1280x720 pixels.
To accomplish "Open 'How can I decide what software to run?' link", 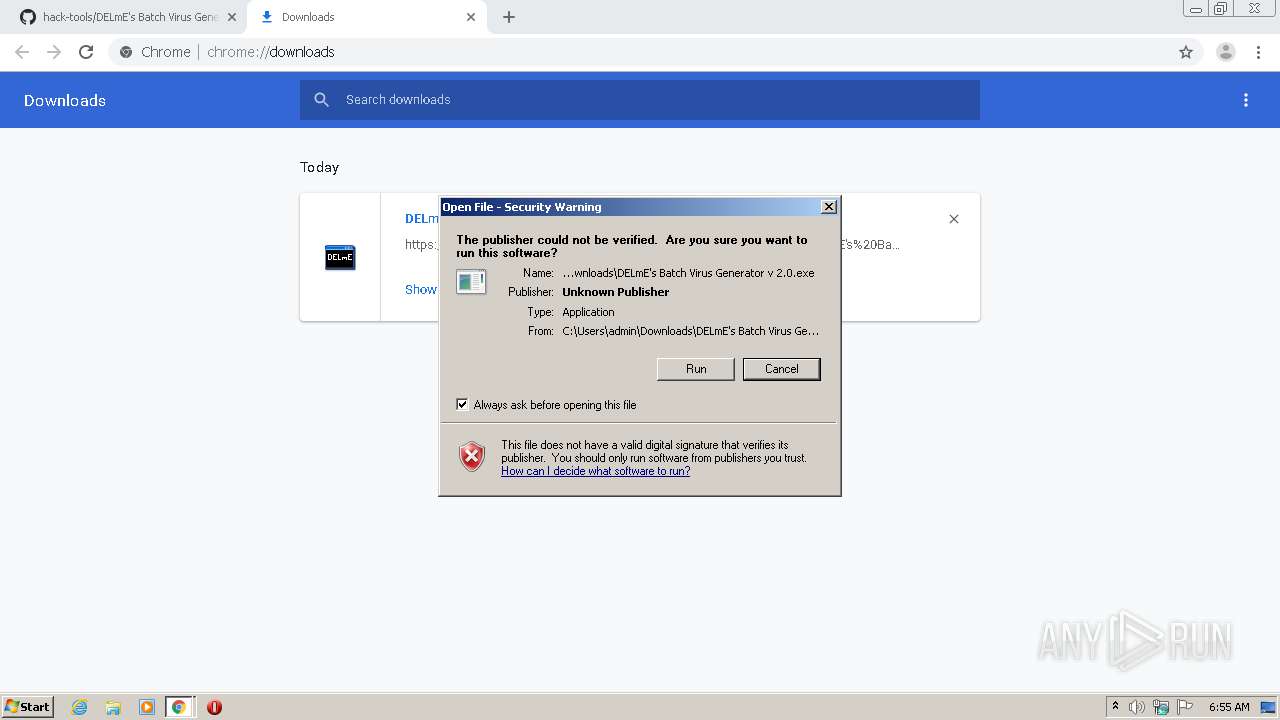I will click(595, 471).
